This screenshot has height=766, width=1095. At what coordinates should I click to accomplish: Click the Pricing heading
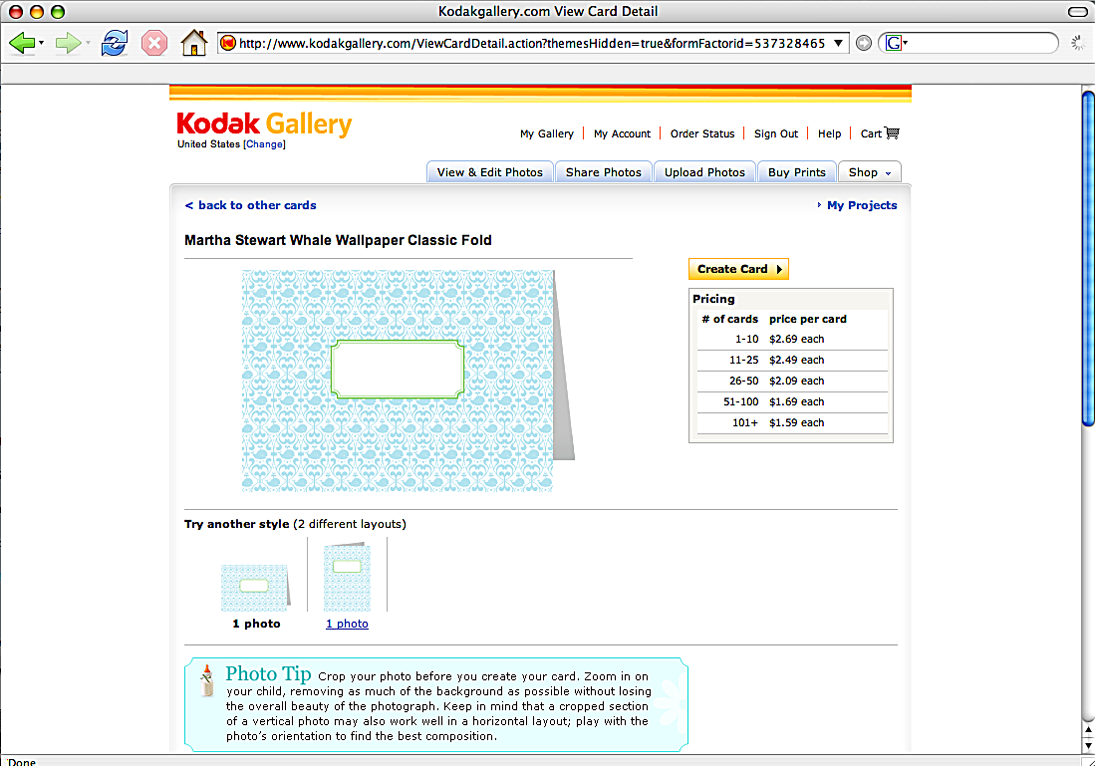714,299
